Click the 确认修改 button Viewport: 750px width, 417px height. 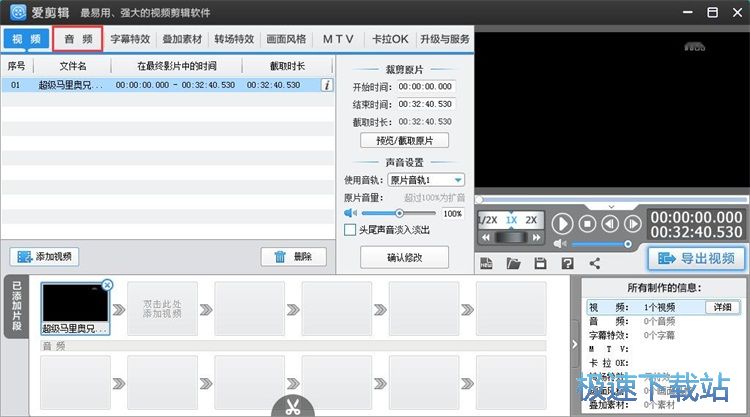point(404,257)
